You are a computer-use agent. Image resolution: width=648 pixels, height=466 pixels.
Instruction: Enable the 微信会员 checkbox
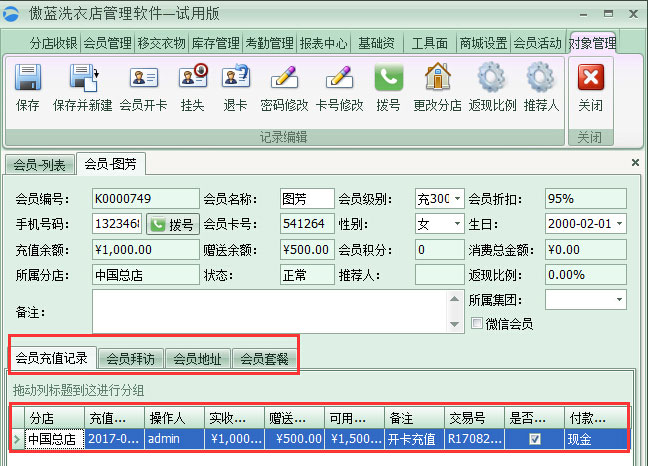pyautogui.click(x=476, y=324)
